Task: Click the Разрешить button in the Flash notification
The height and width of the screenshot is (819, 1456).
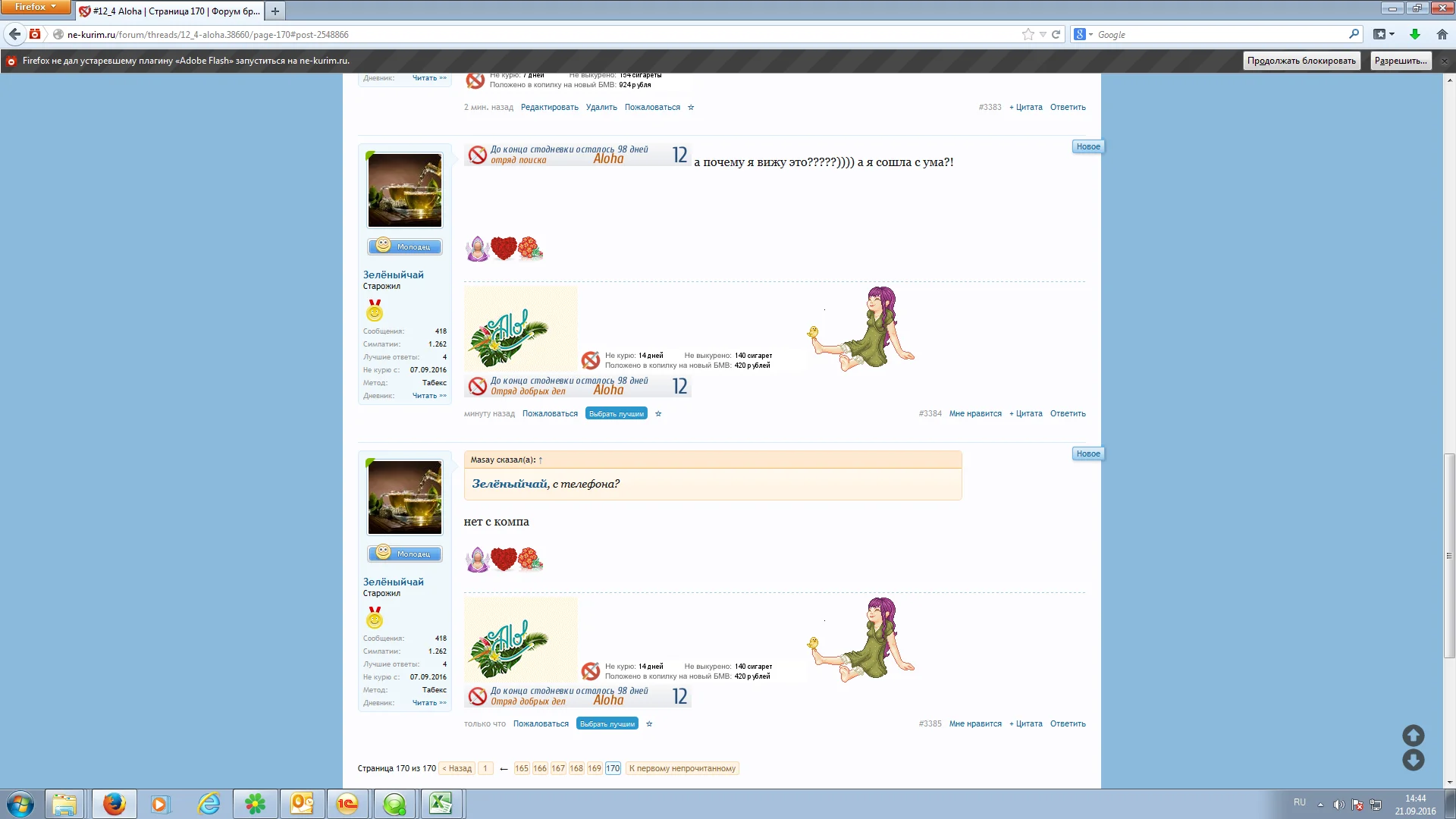Action: pos(1400,61)
